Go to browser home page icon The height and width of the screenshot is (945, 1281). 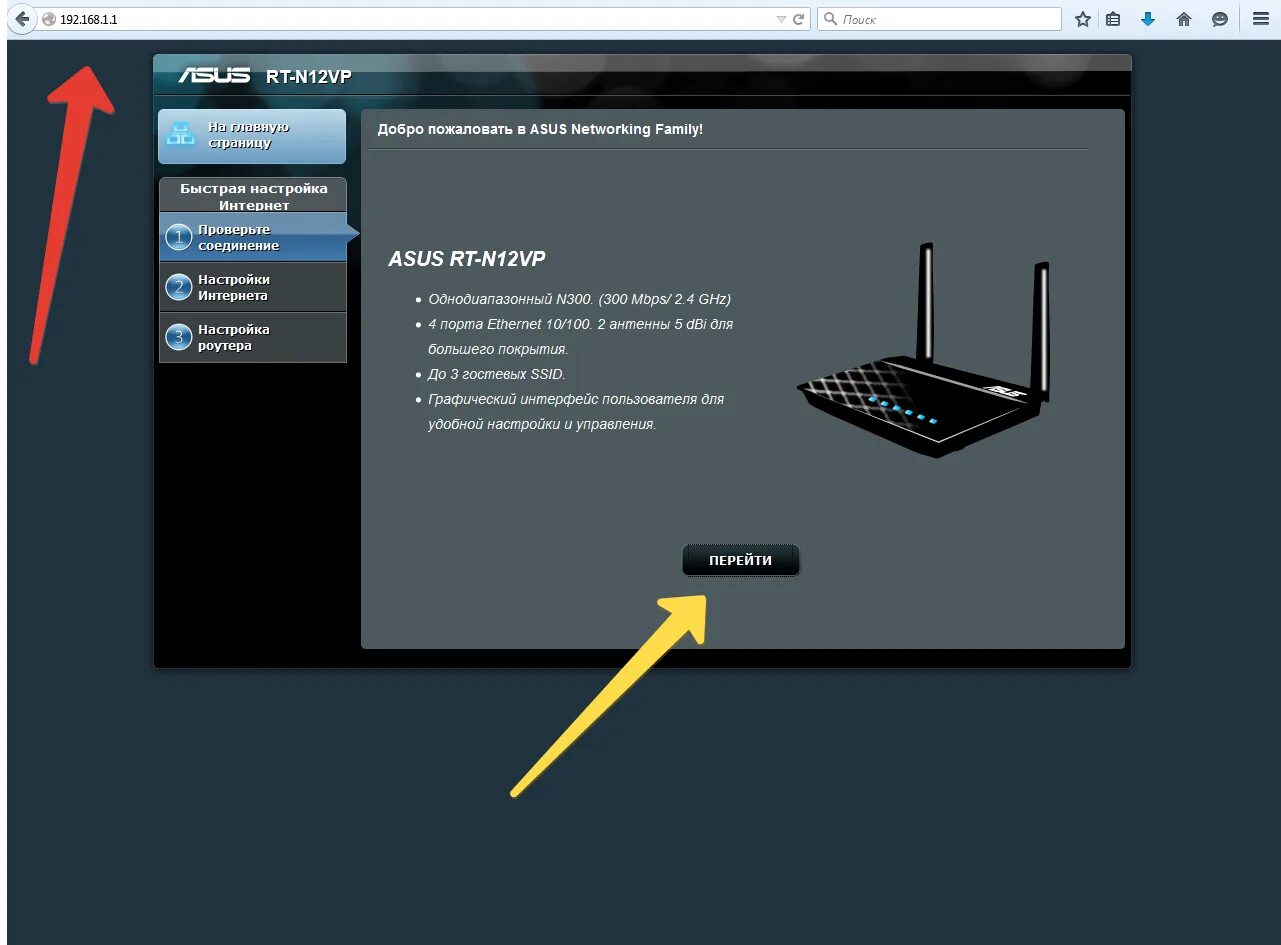[x=1184, y=19]
